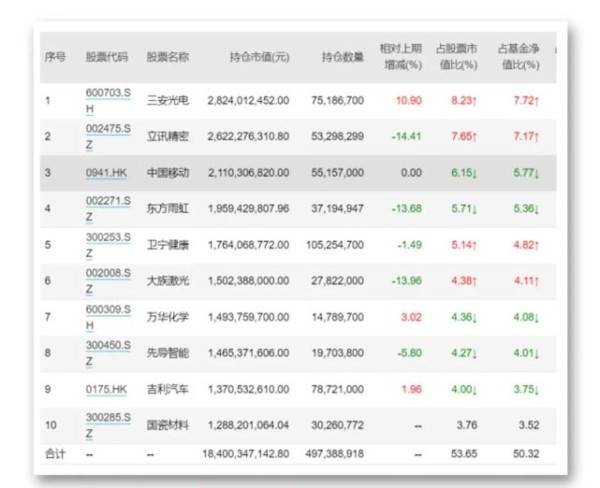The width and height of the screenshot is (600, 488).
Task: Click the market value 2,110,306,820.00
Action: pos(248,173)
